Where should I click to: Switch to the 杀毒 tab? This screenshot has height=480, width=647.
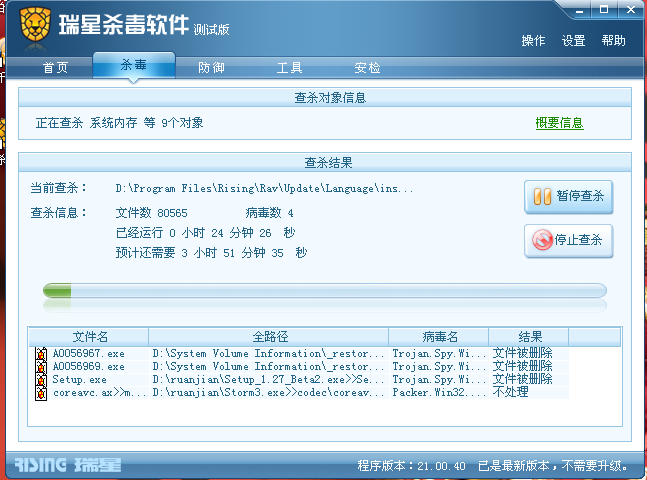click(134, 65)
